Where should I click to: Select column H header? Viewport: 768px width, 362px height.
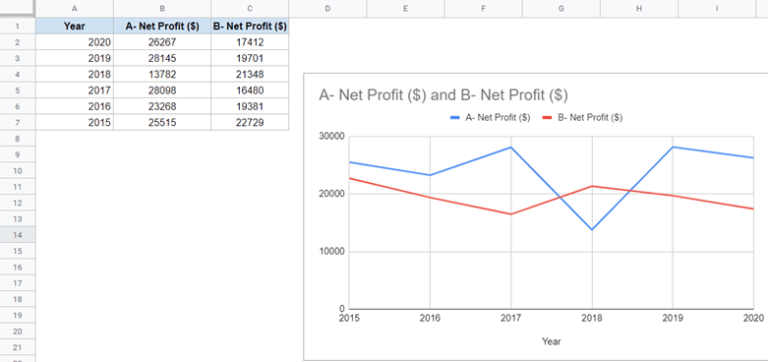[639, 8]
